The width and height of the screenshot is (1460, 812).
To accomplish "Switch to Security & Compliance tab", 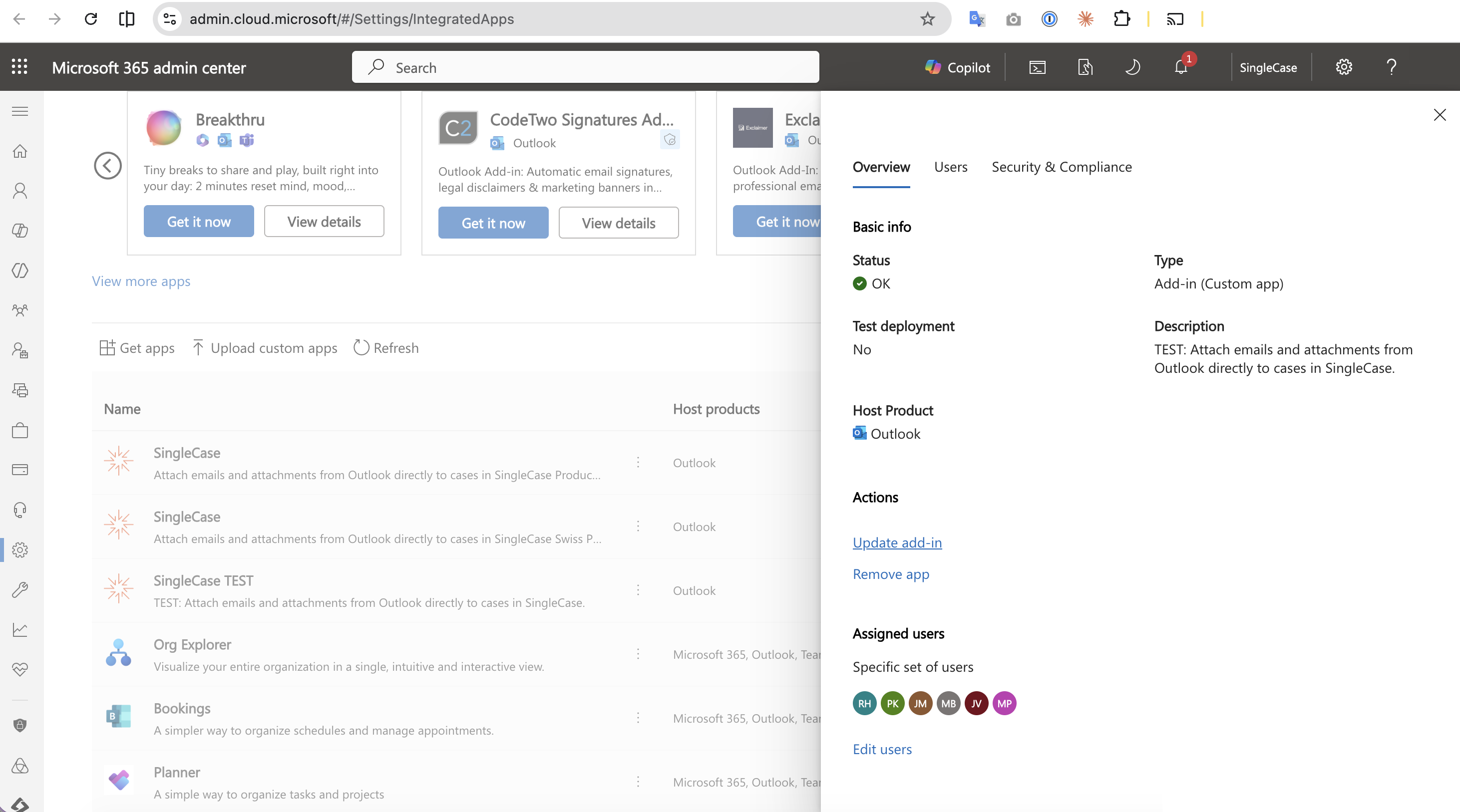I will 1062,167.
